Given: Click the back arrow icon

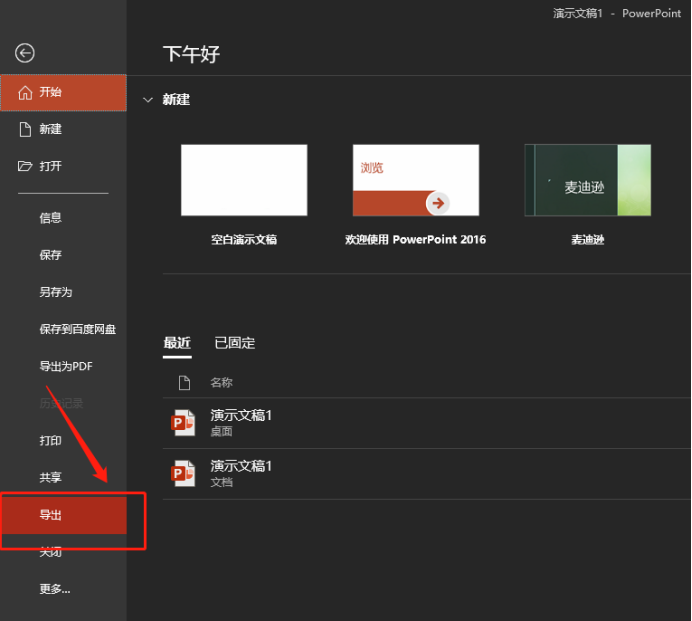Looking at the screenshot, I should [x=25, y=53].
